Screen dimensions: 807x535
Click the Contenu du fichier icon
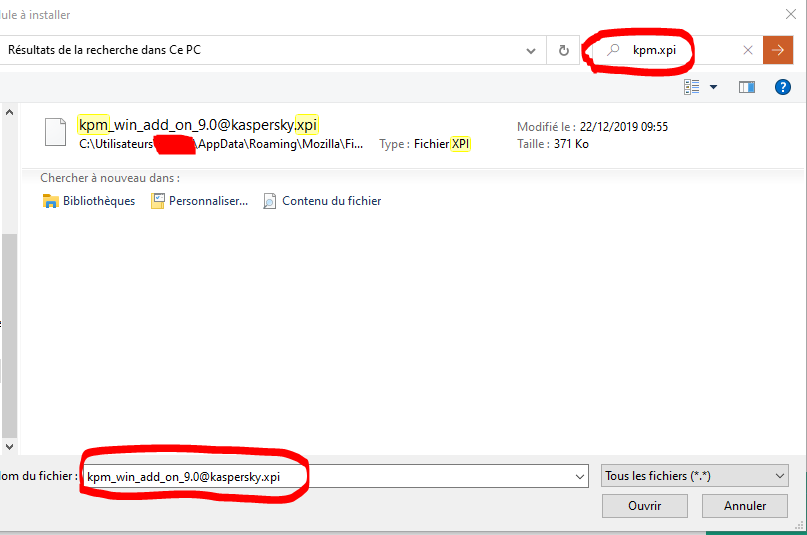point(270,201)
